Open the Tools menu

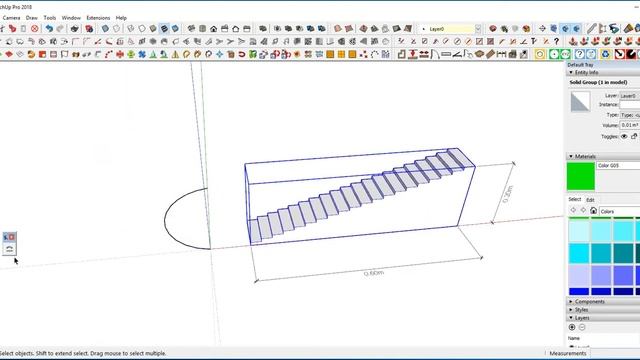tap(50, 18)
